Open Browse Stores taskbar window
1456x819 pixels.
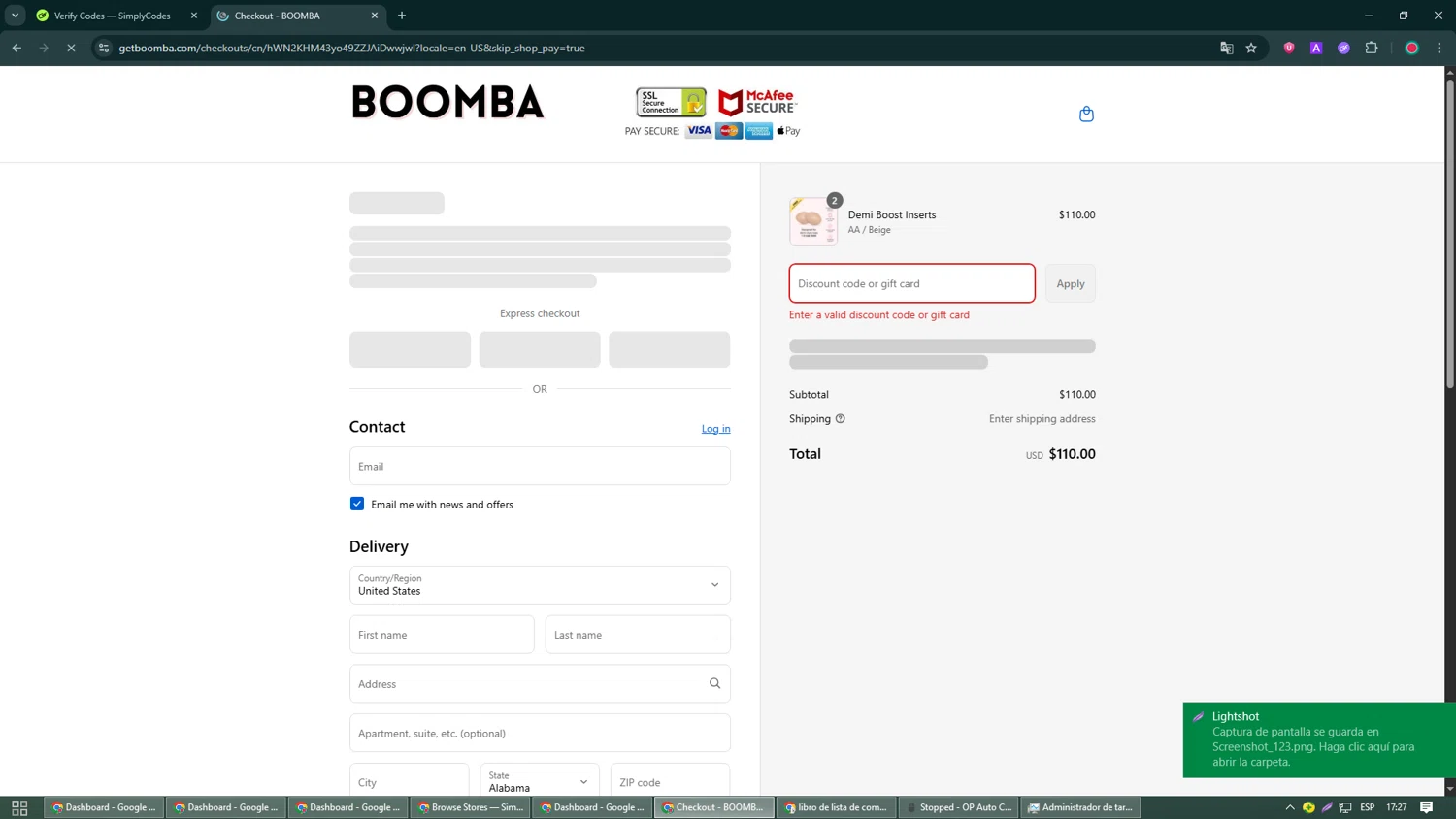click(471, 807)
